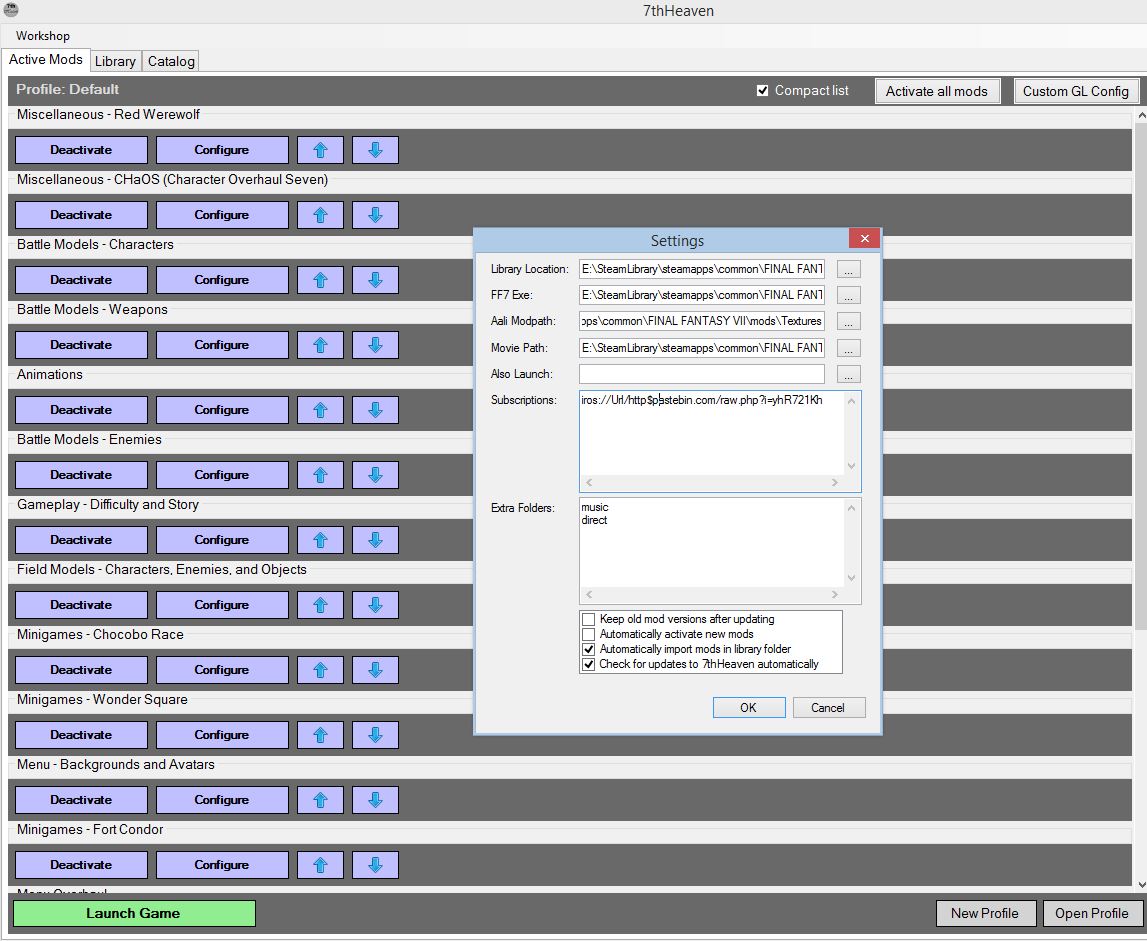Move Animations mod down in load order
The height and width of the screenshot is (941, 1147).
(375, 410)
